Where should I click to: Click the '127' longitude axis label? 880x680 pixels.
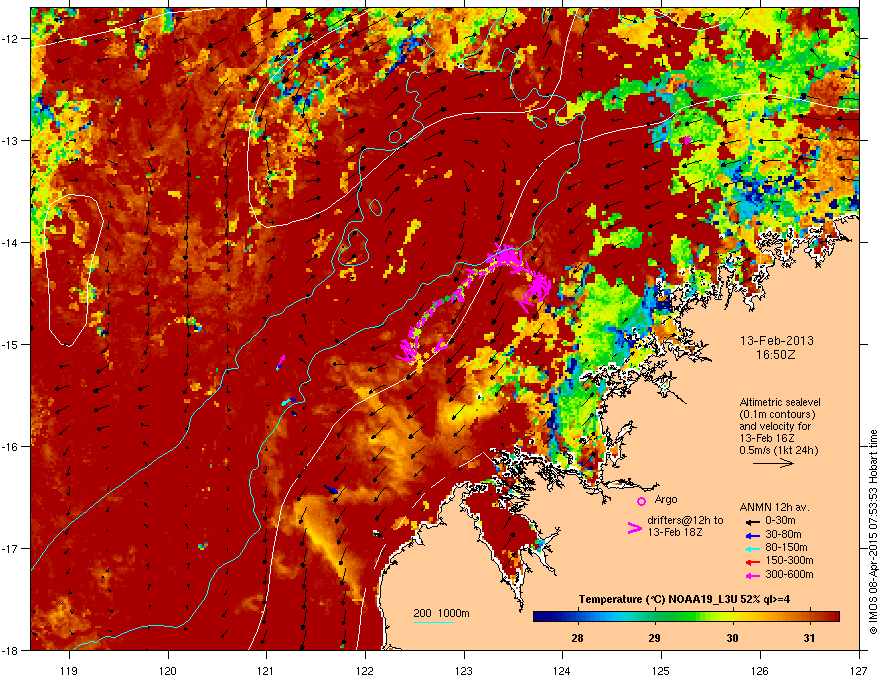[x=859, y=670]
